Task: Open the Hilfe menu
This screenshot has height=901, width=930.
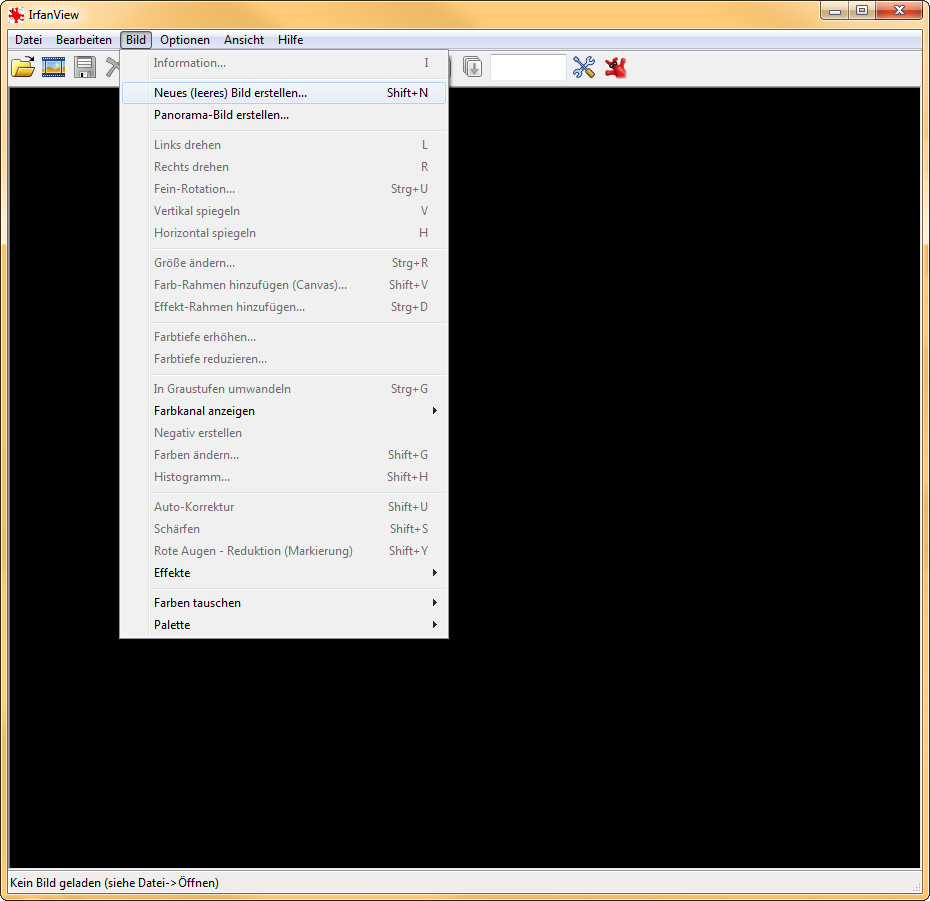Action: click(x=291, y=40)
